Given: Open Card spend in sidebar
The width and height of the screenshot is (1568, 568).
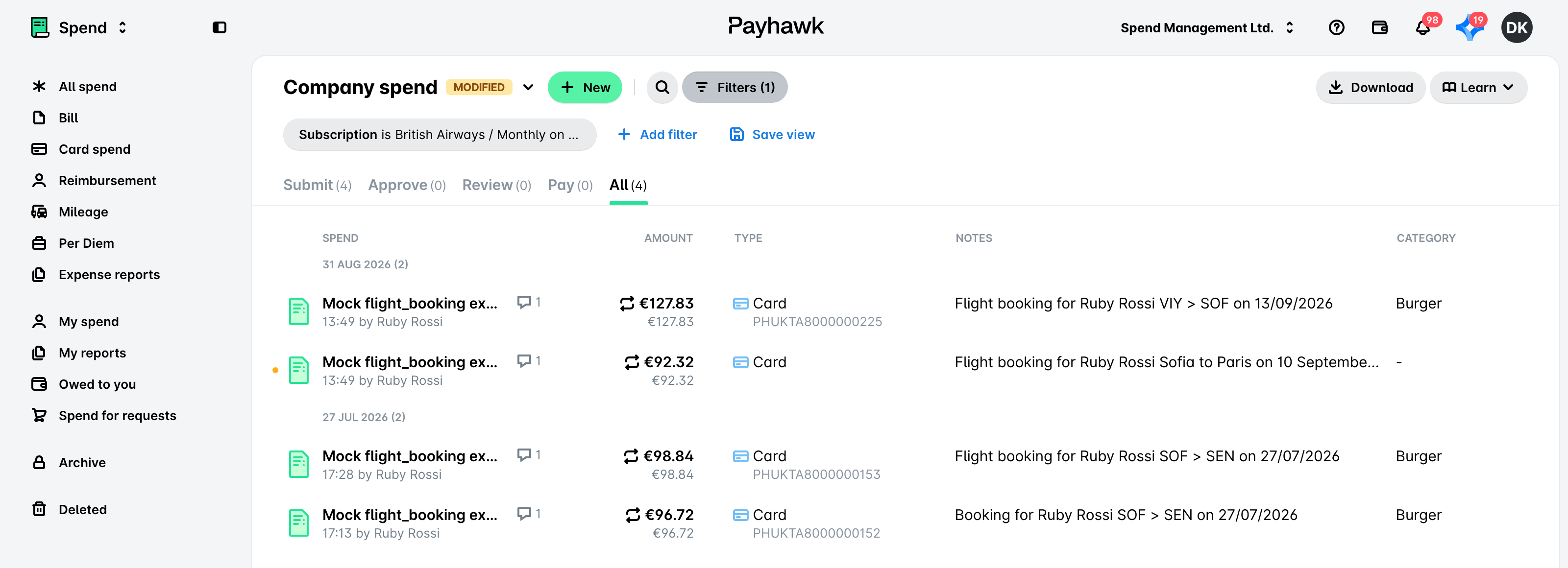Looking at the screenshot, I should [x=94, y=149].
